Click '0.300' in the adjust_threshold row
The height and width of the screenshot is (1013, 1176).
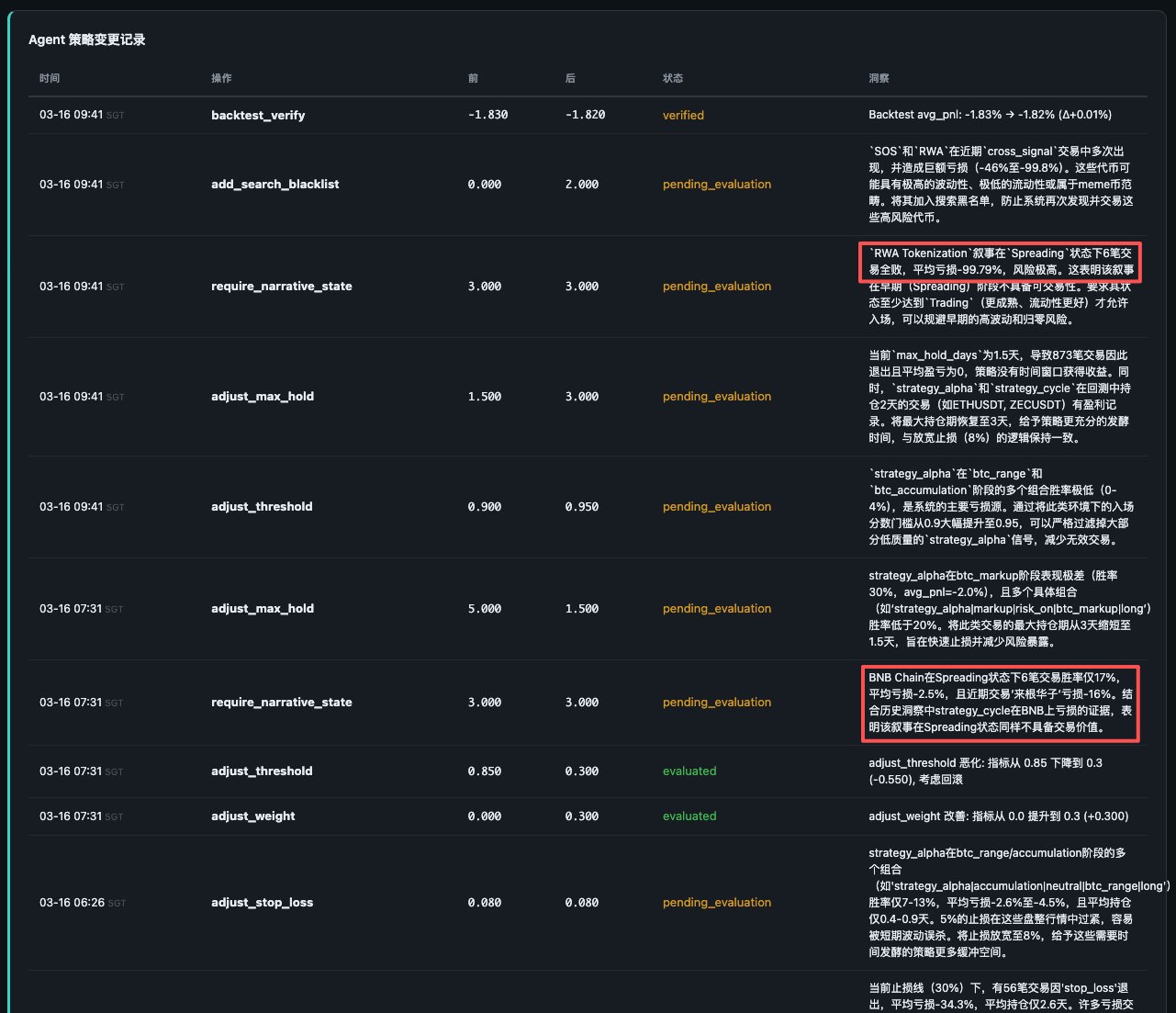click(582, 771)
